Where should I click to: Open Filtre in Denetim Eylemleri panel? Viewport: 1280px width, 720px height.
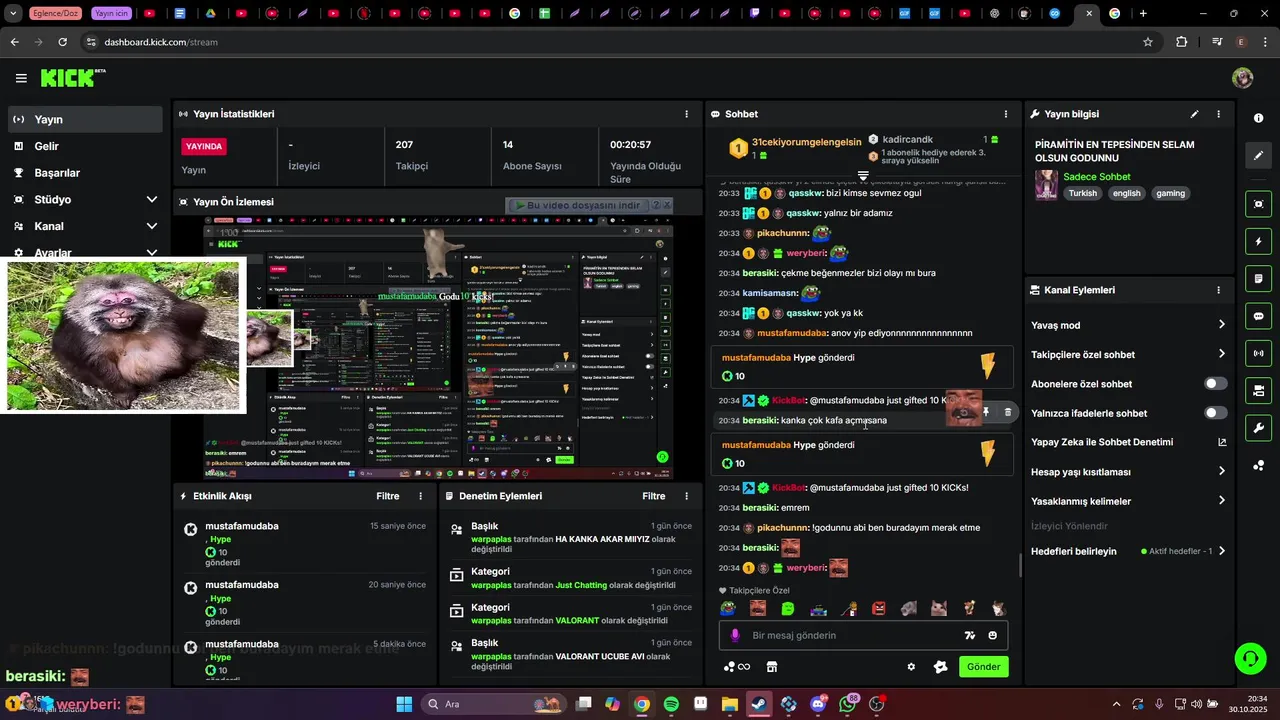(653, 496)
